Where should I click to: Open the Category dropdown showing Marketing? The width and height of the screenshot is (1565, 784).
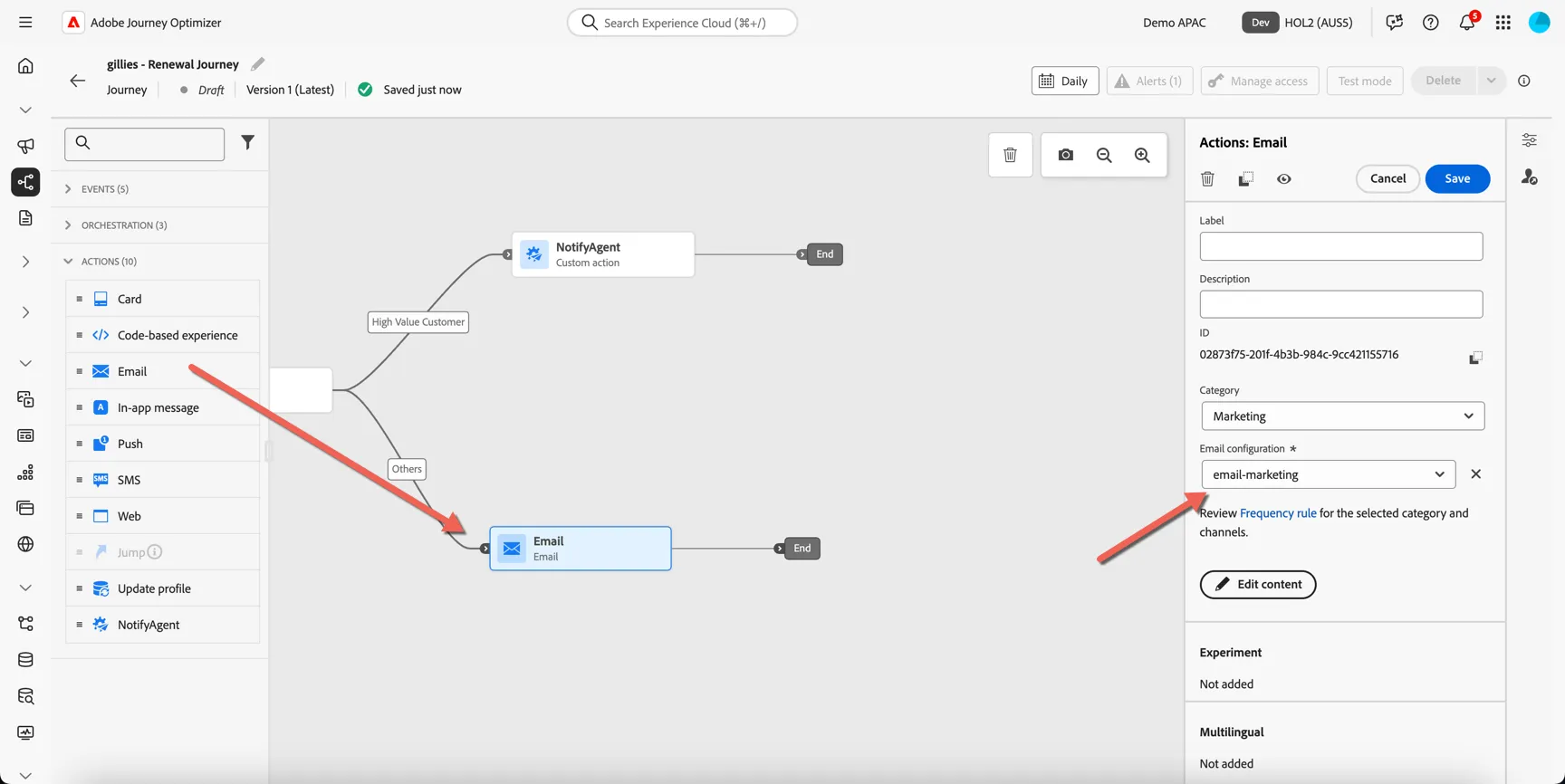pyautogui.click(x=1342, y=416)
